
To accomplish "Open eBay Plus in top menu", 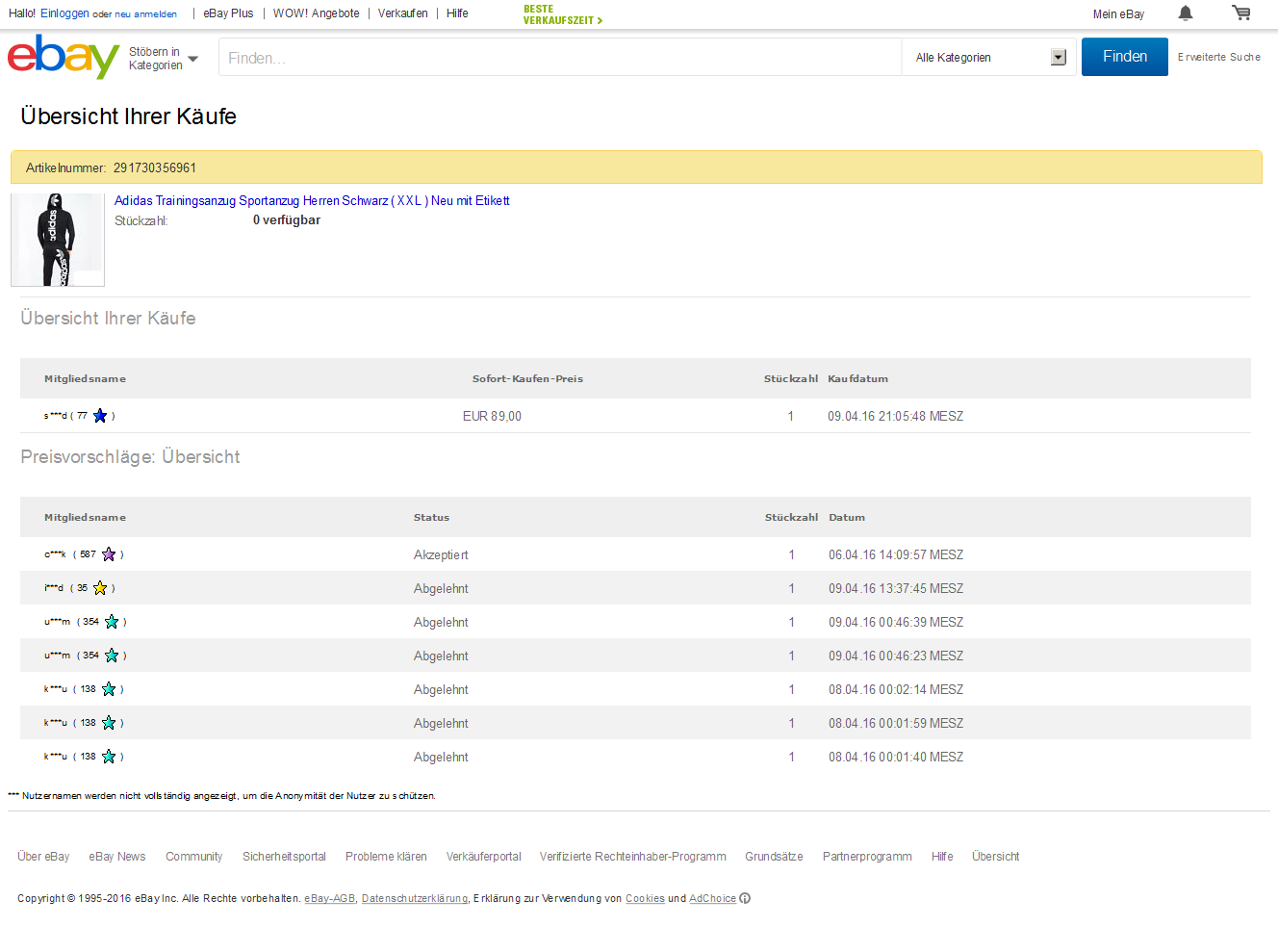I will 228,13.
